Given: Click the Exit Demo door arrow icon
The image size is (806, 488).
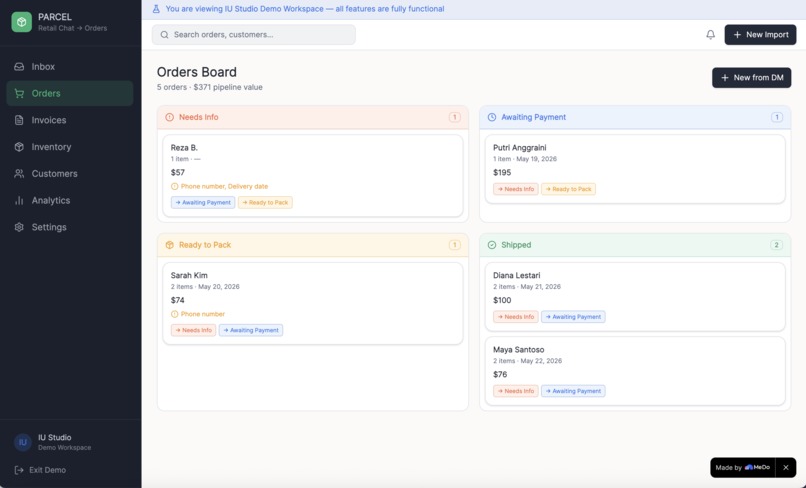Looking at the screenshot, I should 19,470.
